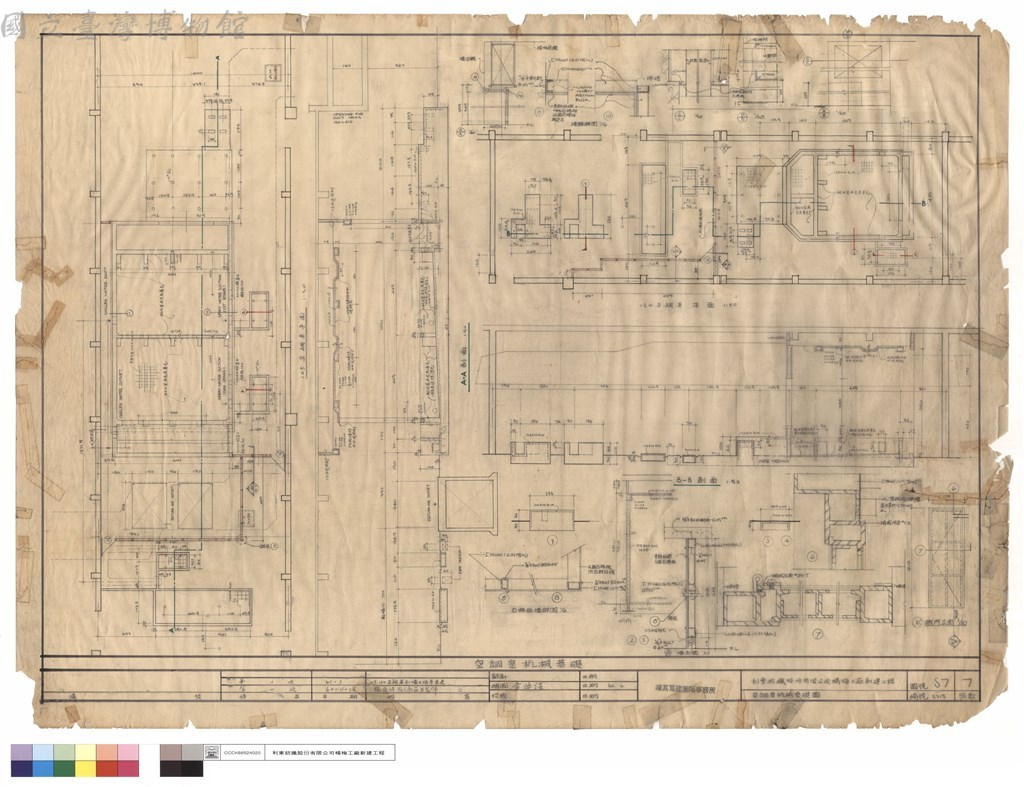Click the octagonal room floor plan
The width and height of the screenshot is (1024, 787).
click(x=847, y=194)
